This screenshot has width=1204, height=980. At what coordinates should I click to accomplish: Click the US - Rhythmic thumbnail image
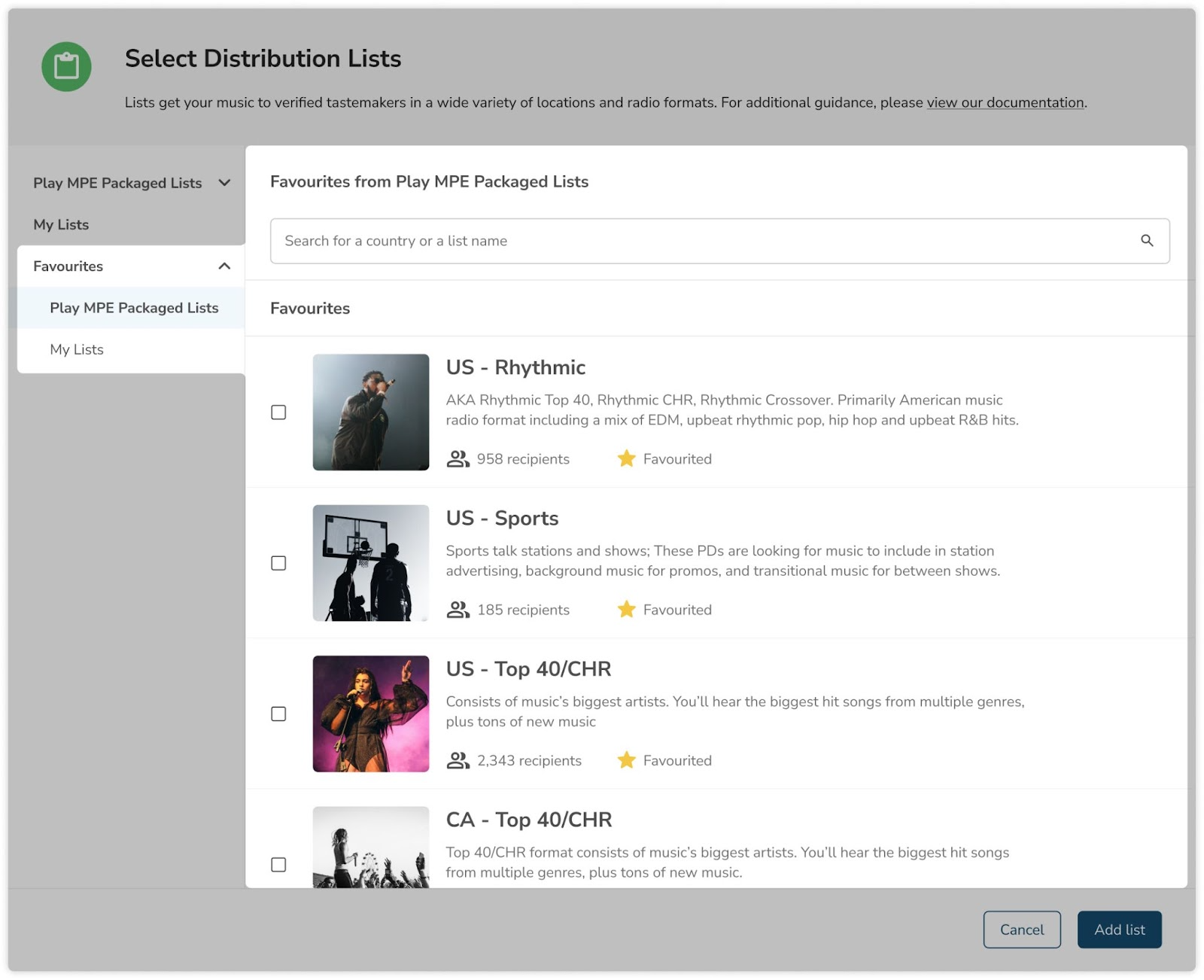pos(371,412)
